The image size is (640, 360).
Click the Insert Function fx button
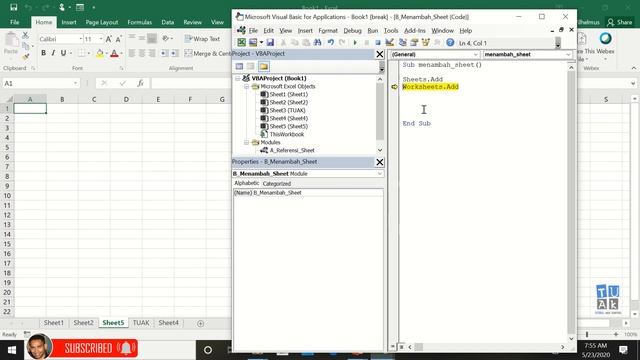click(x=140, y=83)
